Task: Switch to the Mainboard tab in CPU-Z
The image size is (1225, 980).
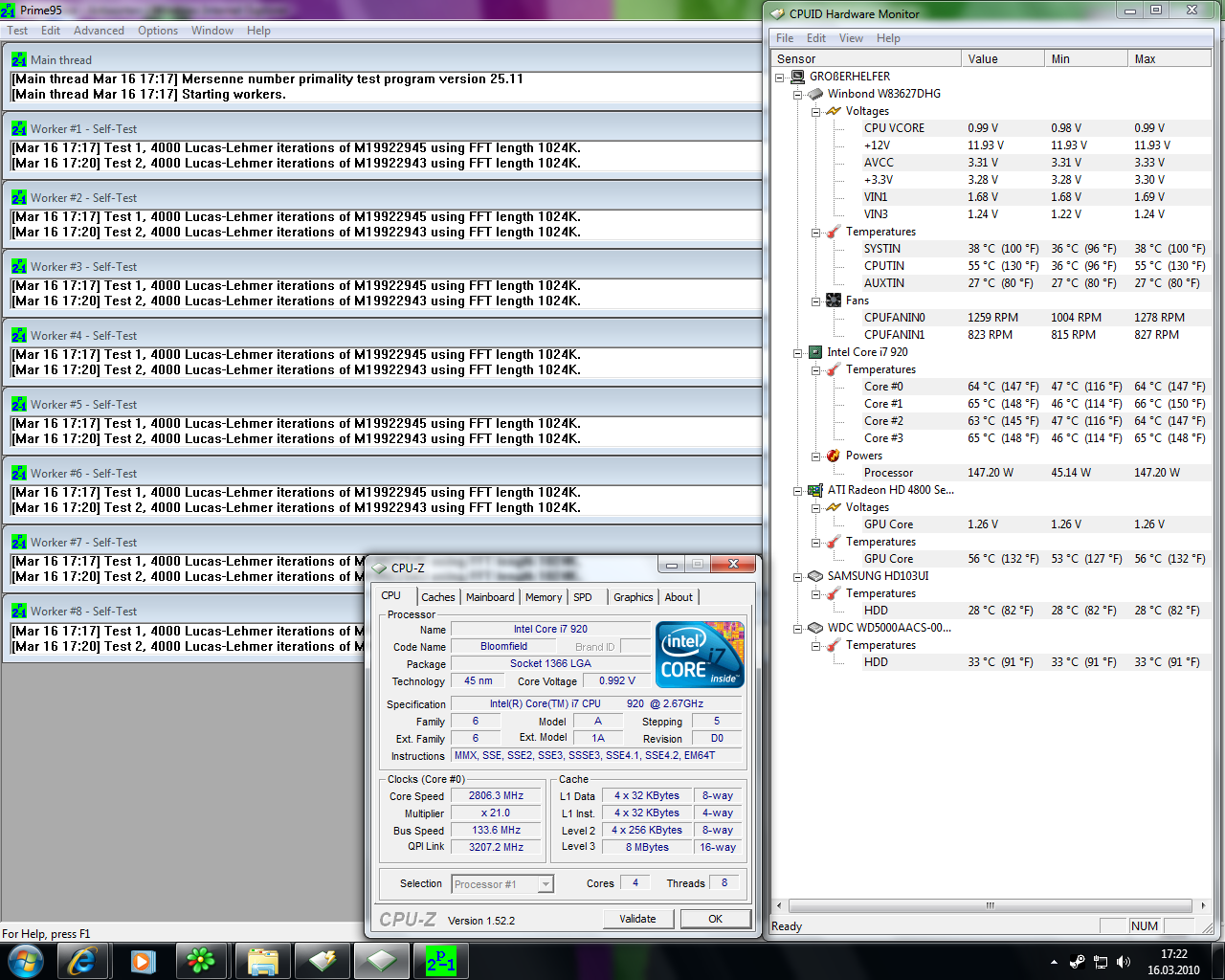Action: pyautogui.click(x=490, y=597)
